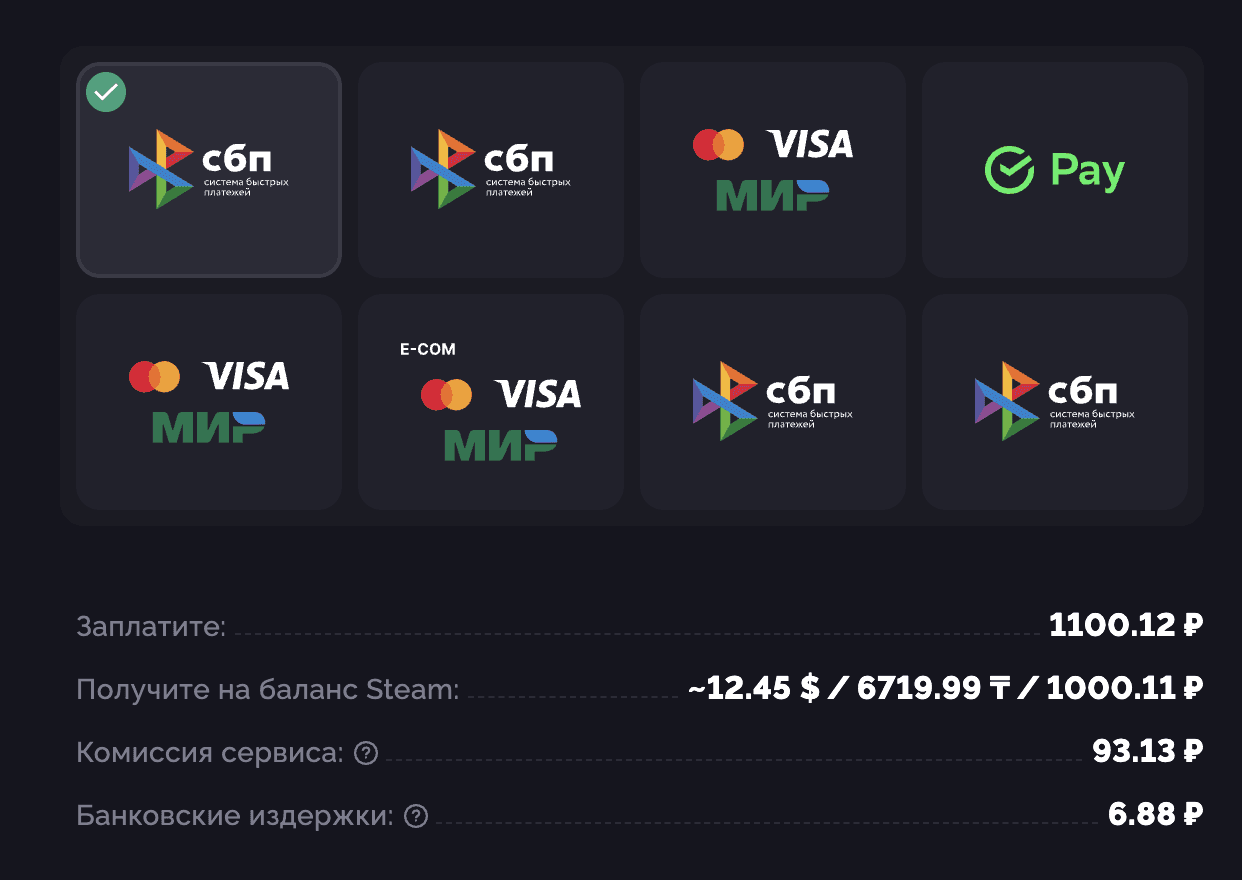Select the unselected СБП tile in top row
This screenshot has width=1242, height=880.
point(491,170)
